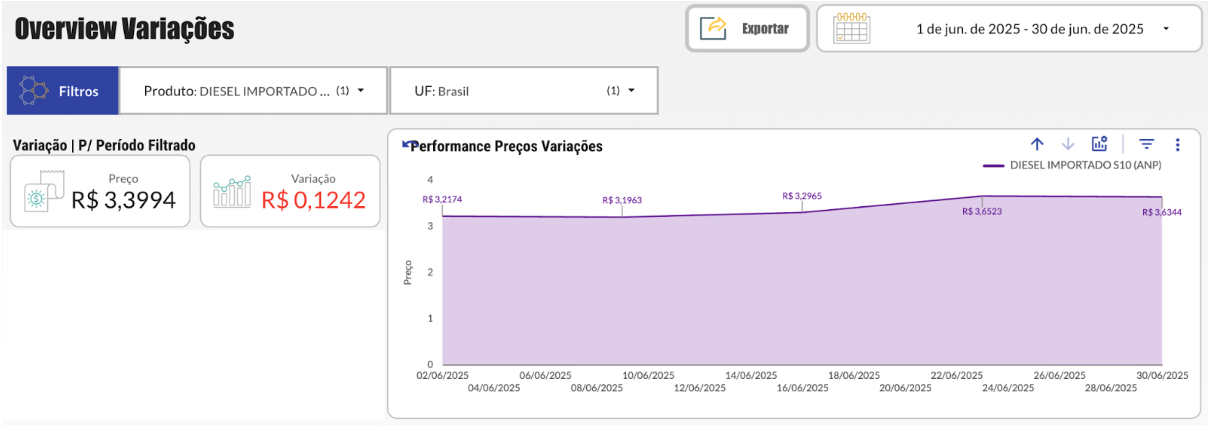Expand the Produto filter dropdown

point(361,91)
